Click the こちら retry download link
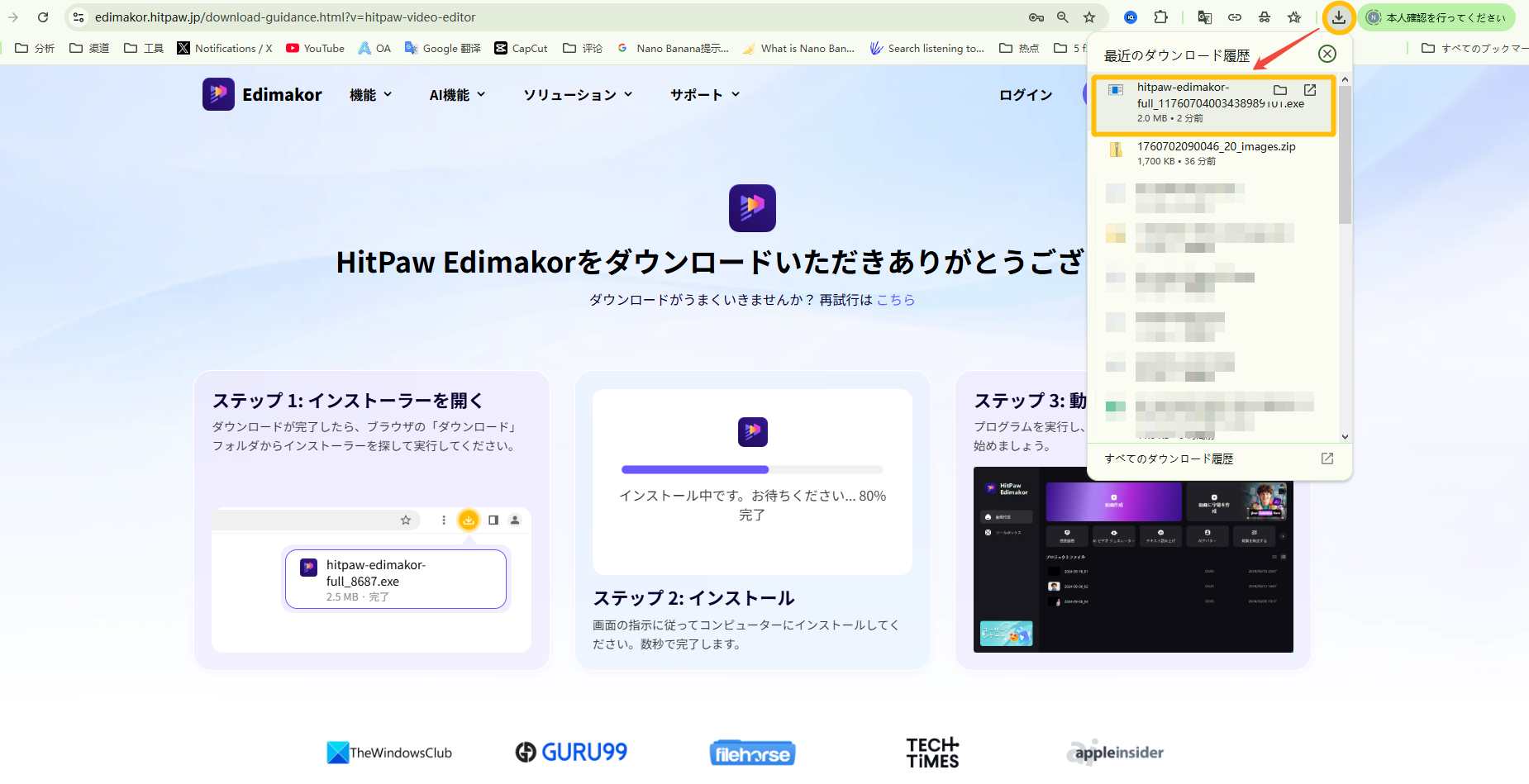The height and width of the screenshot is (784, 1529). [x=897, y=300]
